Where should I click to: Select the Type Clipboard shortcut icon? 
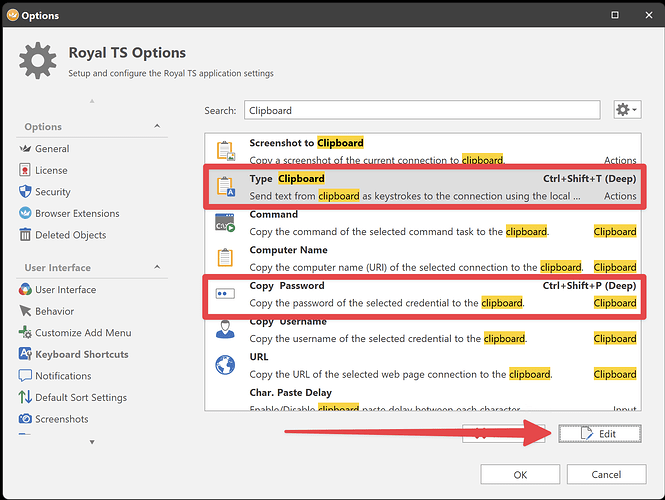pyautogui.click(x=226, y=187)
